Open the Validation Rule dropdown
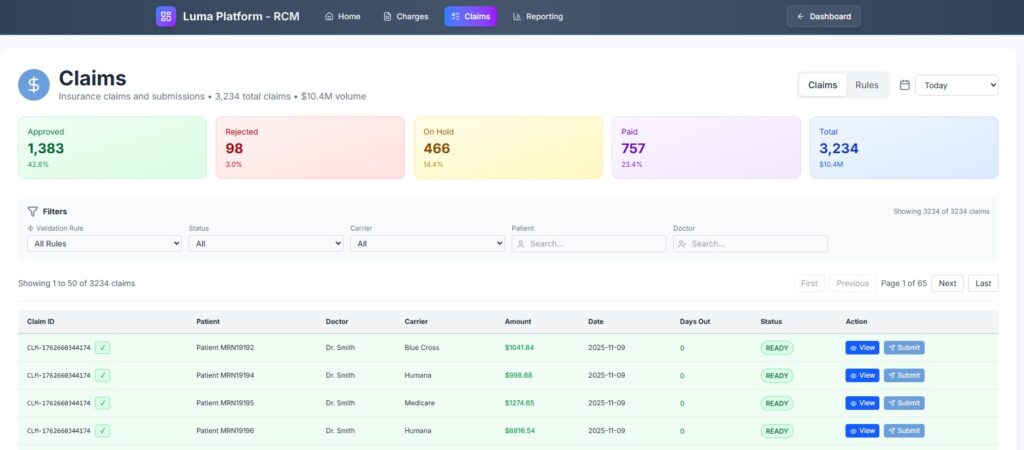Viewport: 1024px width, 450px height. (104, 243)
